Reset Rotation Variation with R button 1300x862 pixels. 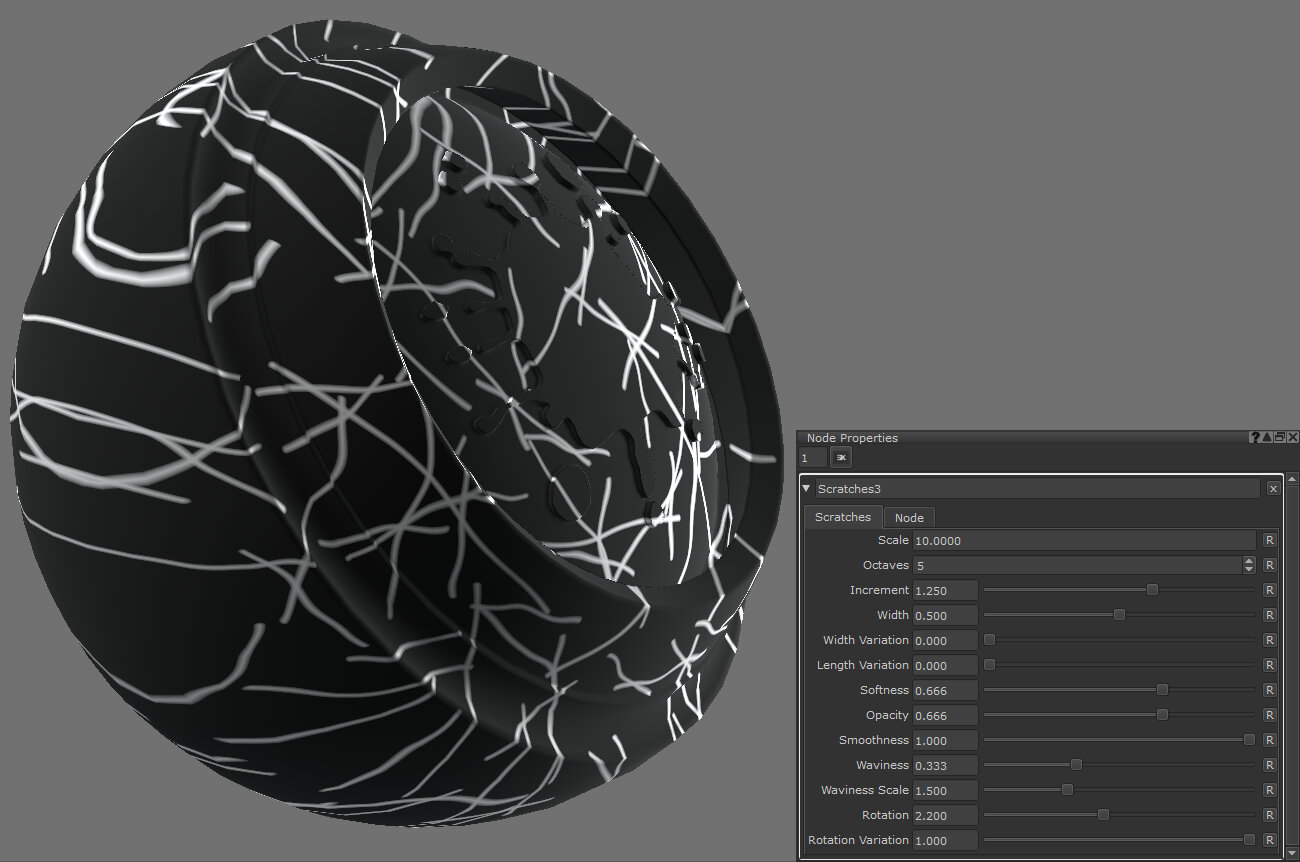tap(1269, 840)
